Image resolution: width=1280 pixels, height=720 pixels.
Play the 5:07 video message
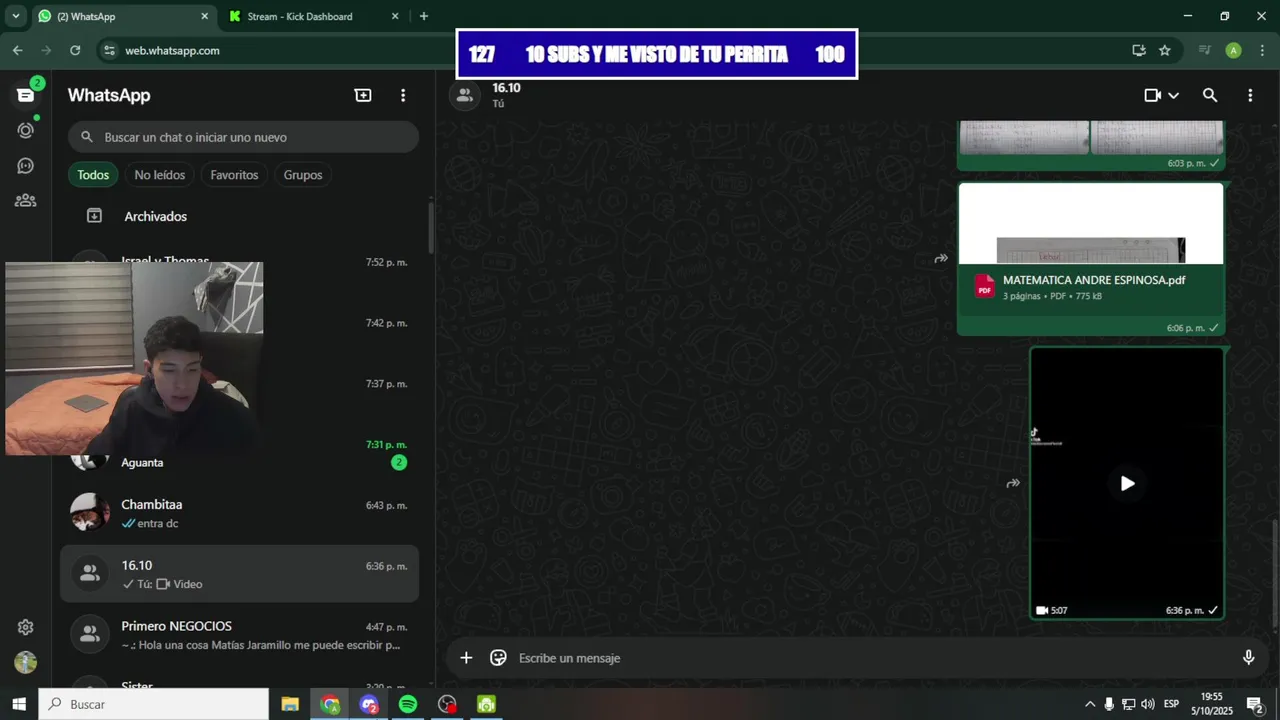tap(1127, 483)
